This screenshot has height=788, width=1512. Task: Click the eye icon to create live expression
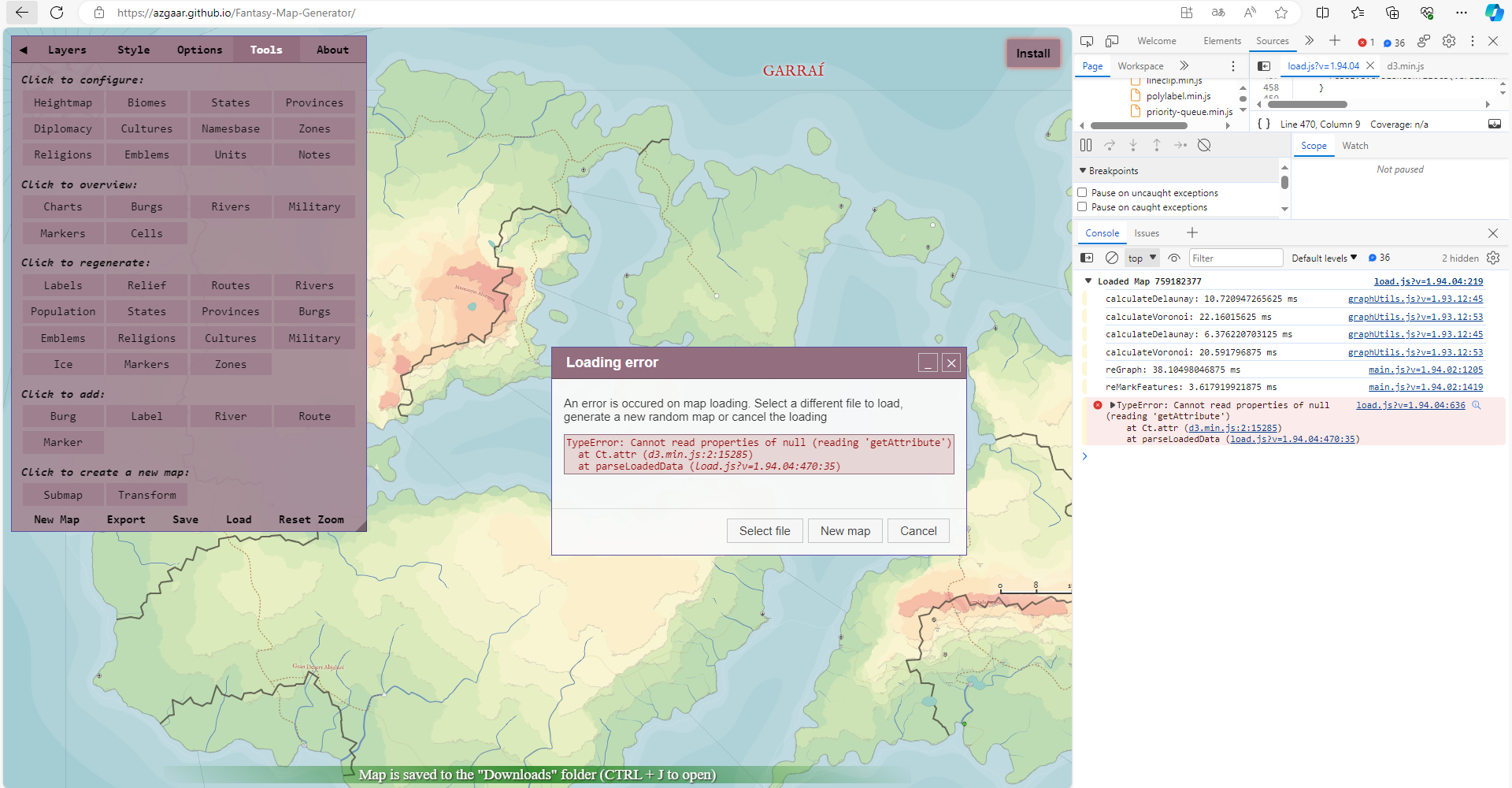pyautogui.click(x=1173, y=258)
